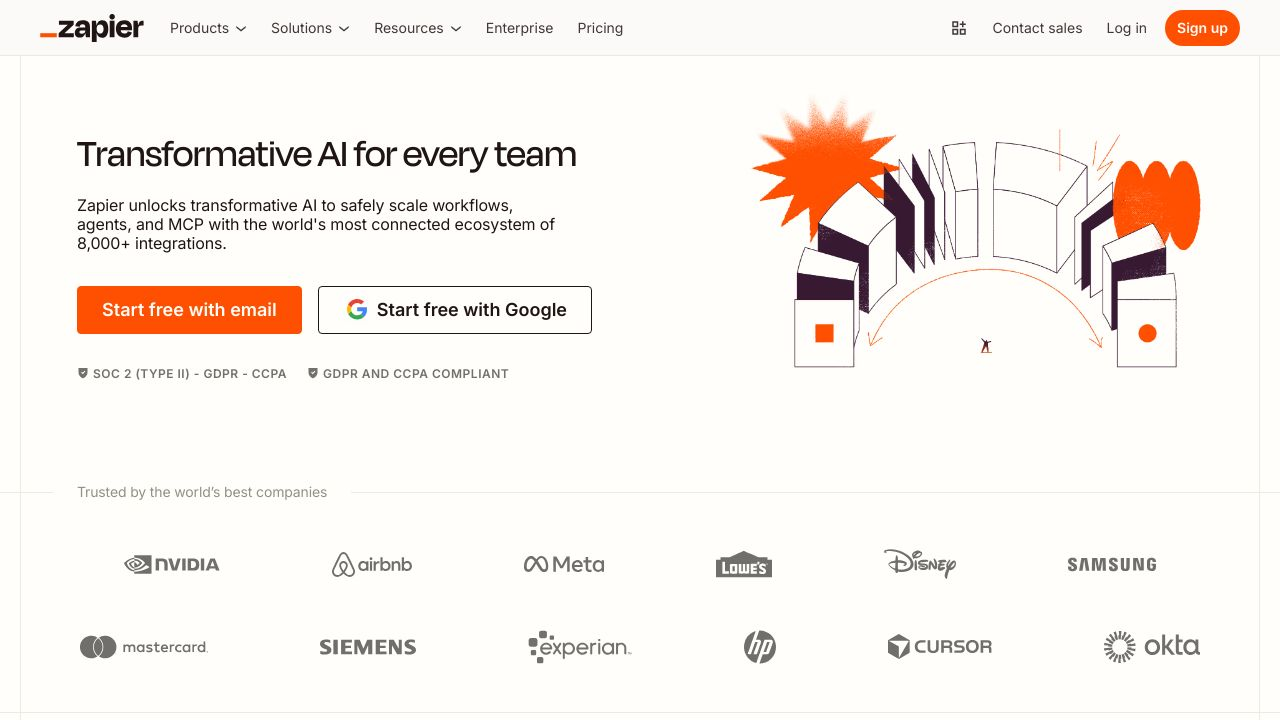The height and width of the screenshot is (720, 1280).
Task: Click the Sign up button
Action: (1202, 28)
